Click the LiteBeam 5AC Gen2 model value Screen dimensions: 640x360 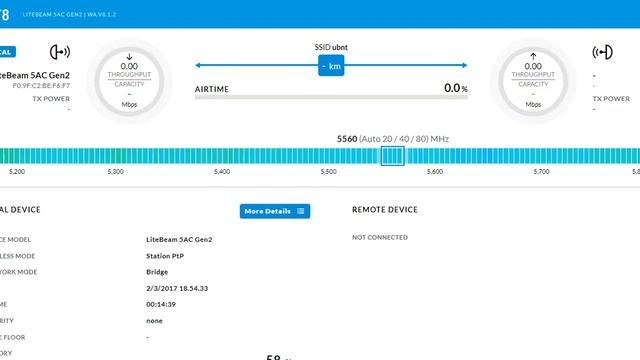pos(179,240)
